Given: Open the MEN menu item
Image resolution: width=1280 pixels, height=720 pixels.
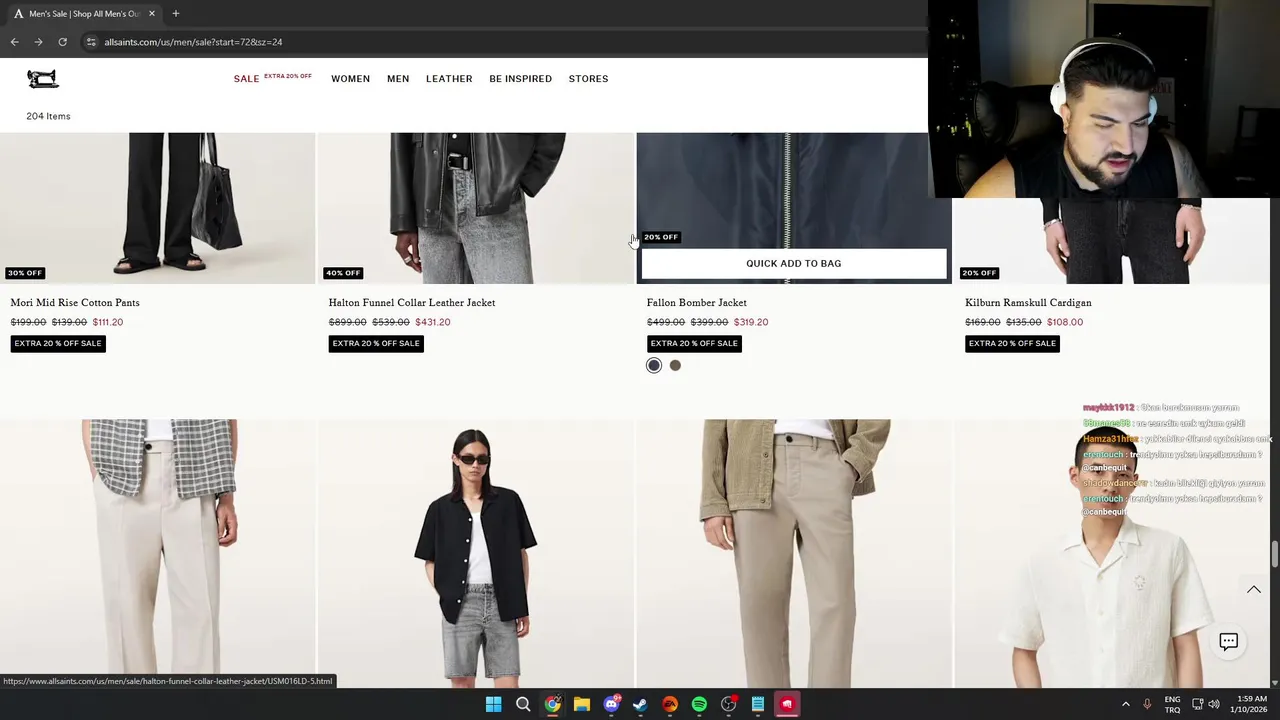Looking at the screenshot, I should tap(398, 79).
